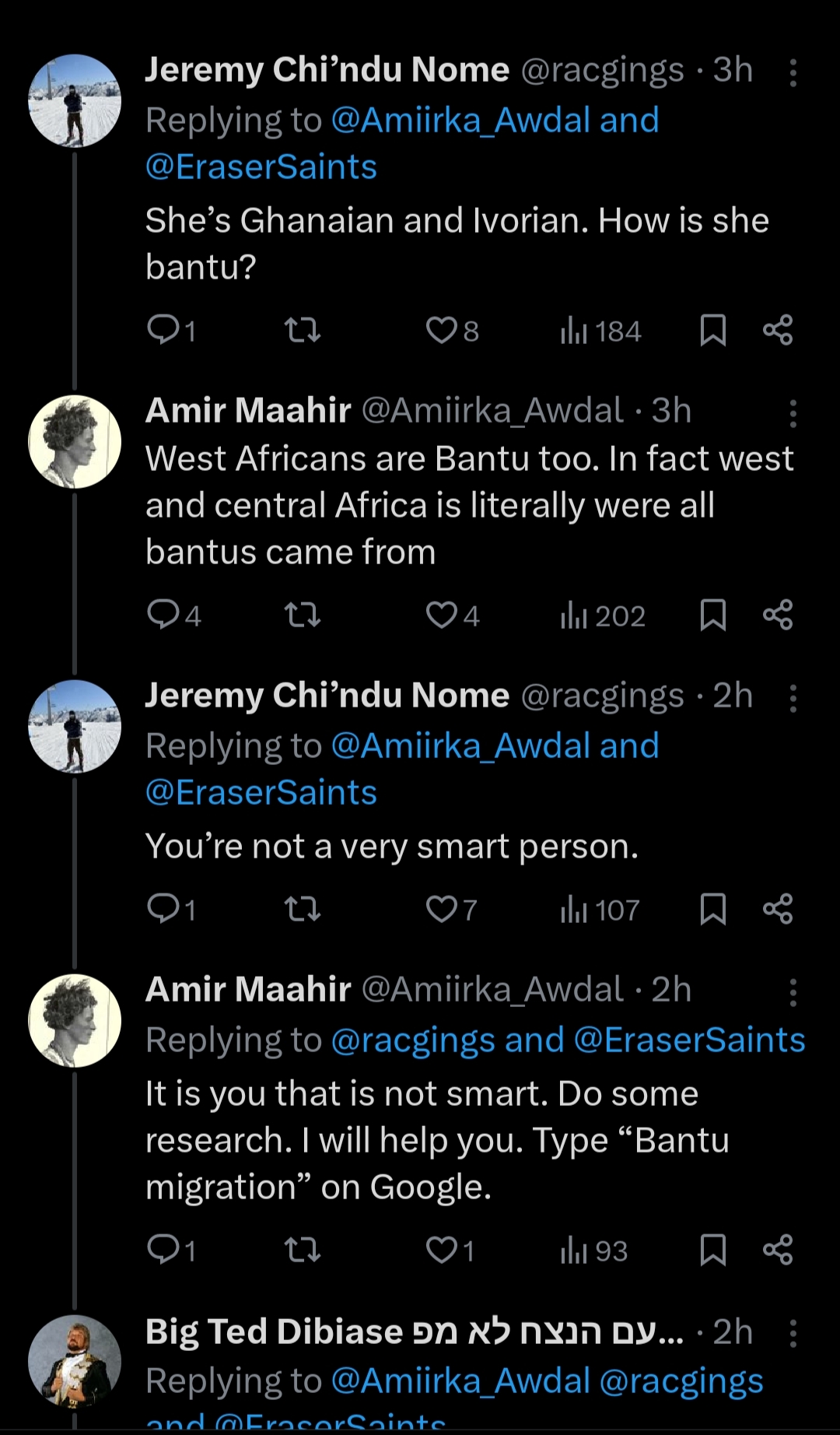Open more options on Big Ted Dibiase tweet
The height and width of the screenshot is (1435, 840).
793,1333
